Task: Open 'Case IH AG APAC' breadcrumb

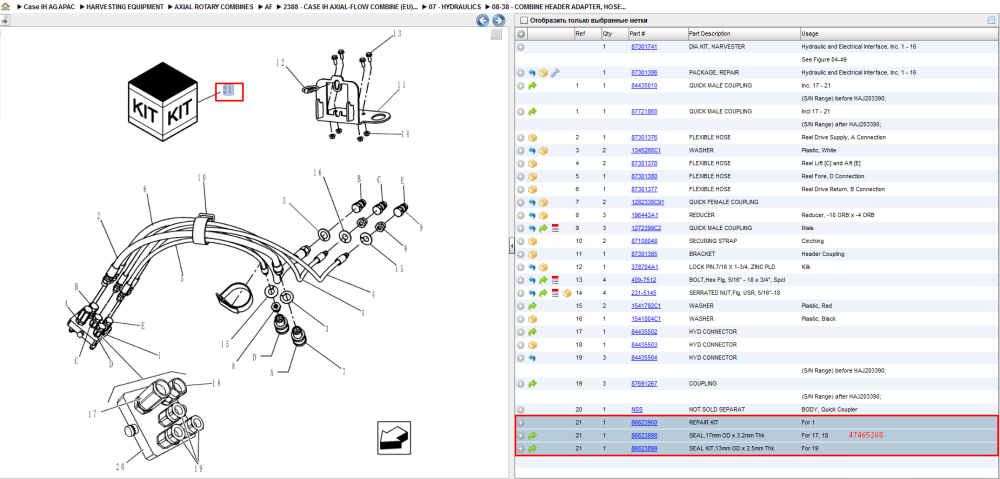Action: click(x=49, y=6)
